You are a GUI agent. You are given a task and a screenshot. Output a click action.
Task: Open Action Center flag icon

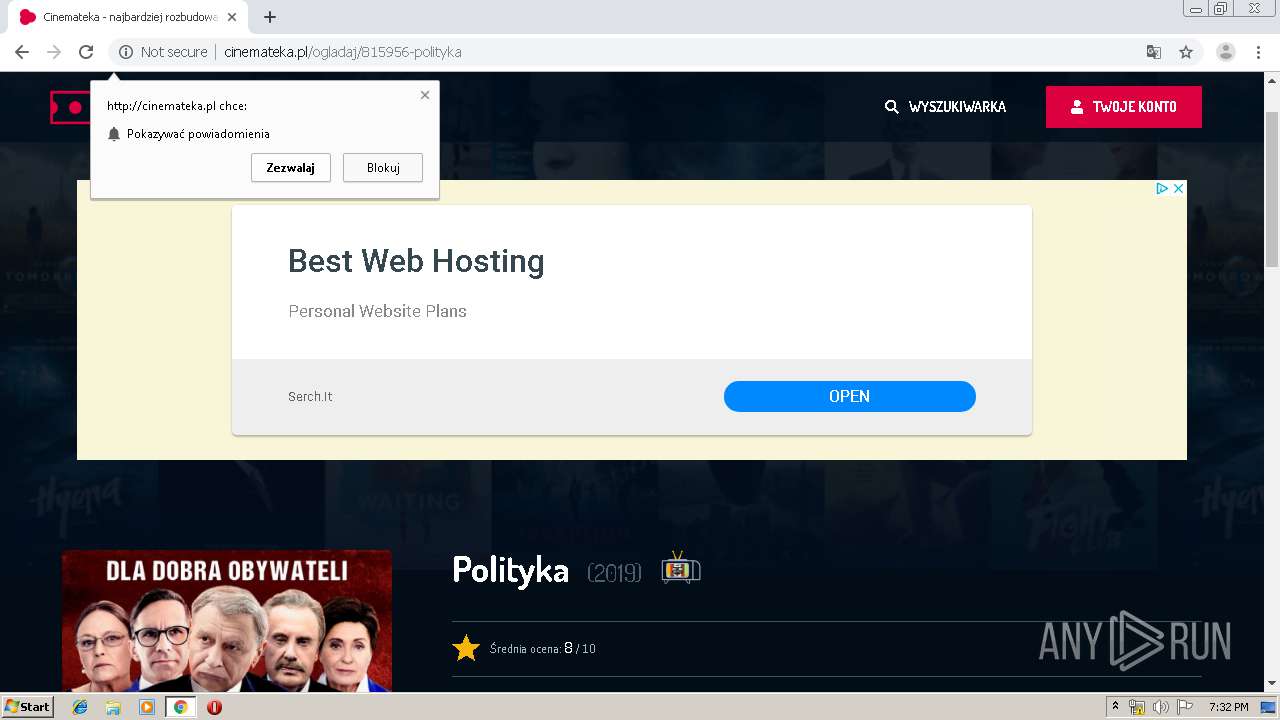(x=1184, y=707)
